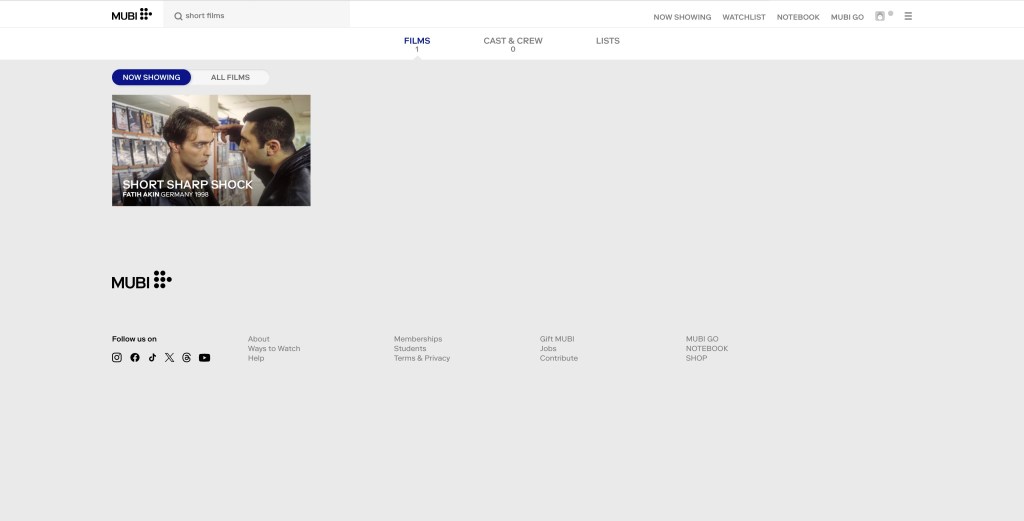Image resolution: width=1024 pixels, height=521 pixels.
Task: Toggle to Now Showing filter
Action: coord(151,77)
